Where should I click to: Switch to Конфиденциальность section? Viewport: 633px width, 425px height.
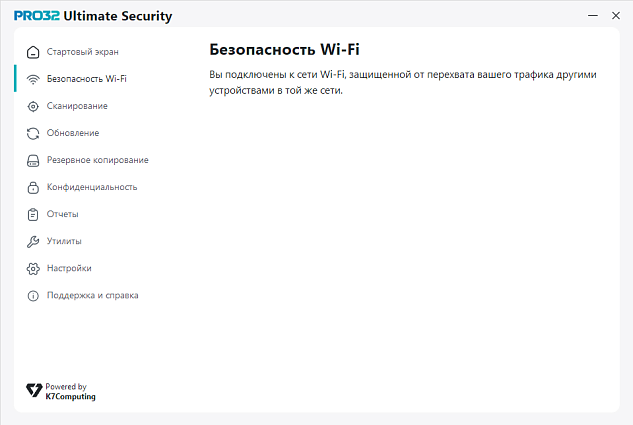pos(92,187)
